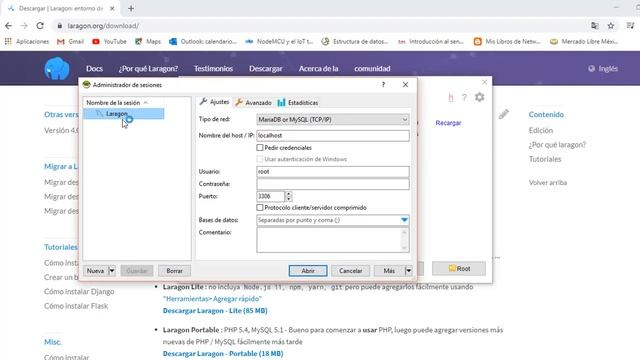Click question mark in Laragon window
The width and height of the screenshot is (640, 360).
tap(464, 97)
